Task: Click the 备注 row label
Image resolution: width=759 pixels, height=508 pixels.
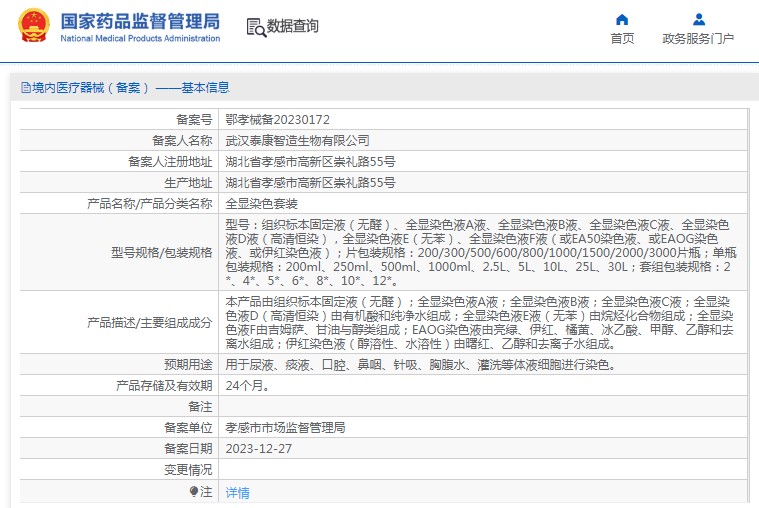Action: click(x=200, y=407)
